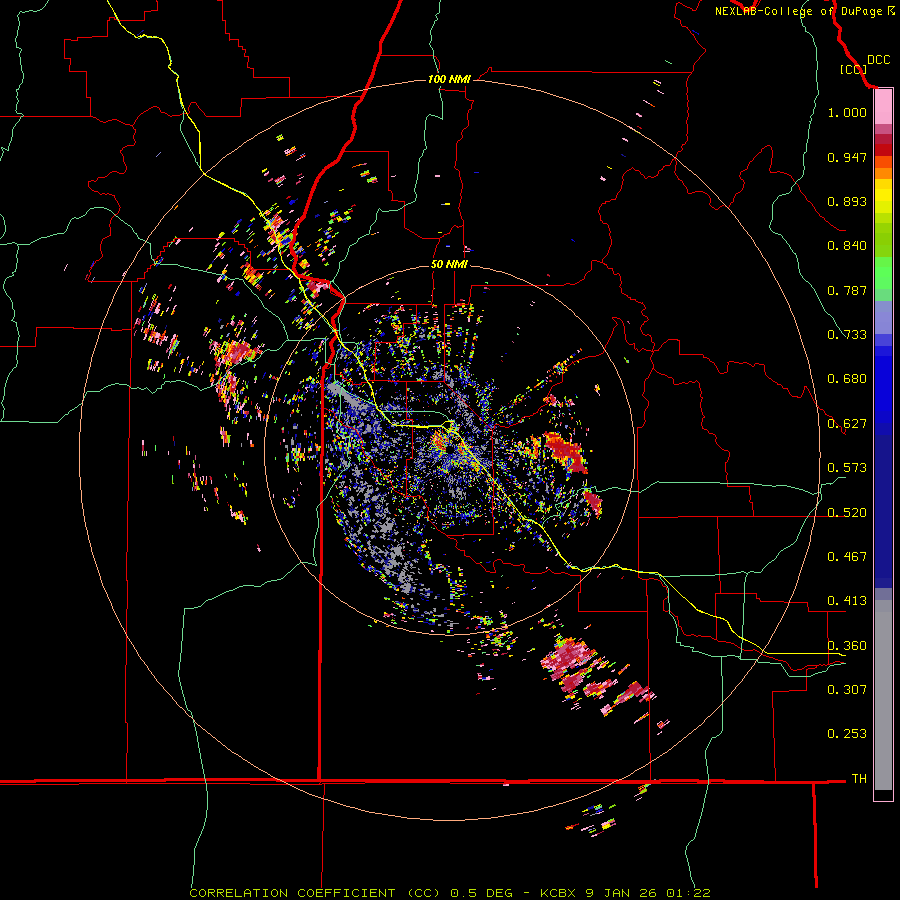Click the 0.787 scale value
Image resolution: width=900 pixels, height=900 pixels.
847,290
